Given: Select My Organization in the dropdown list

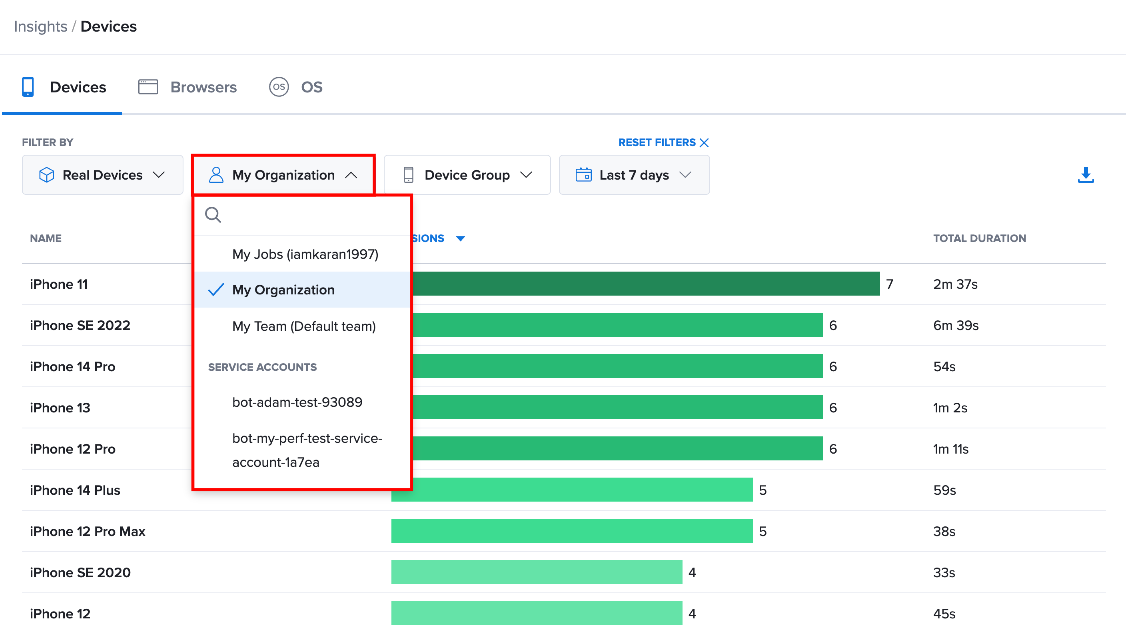Looking at the screenshot, I should (302, 290).
